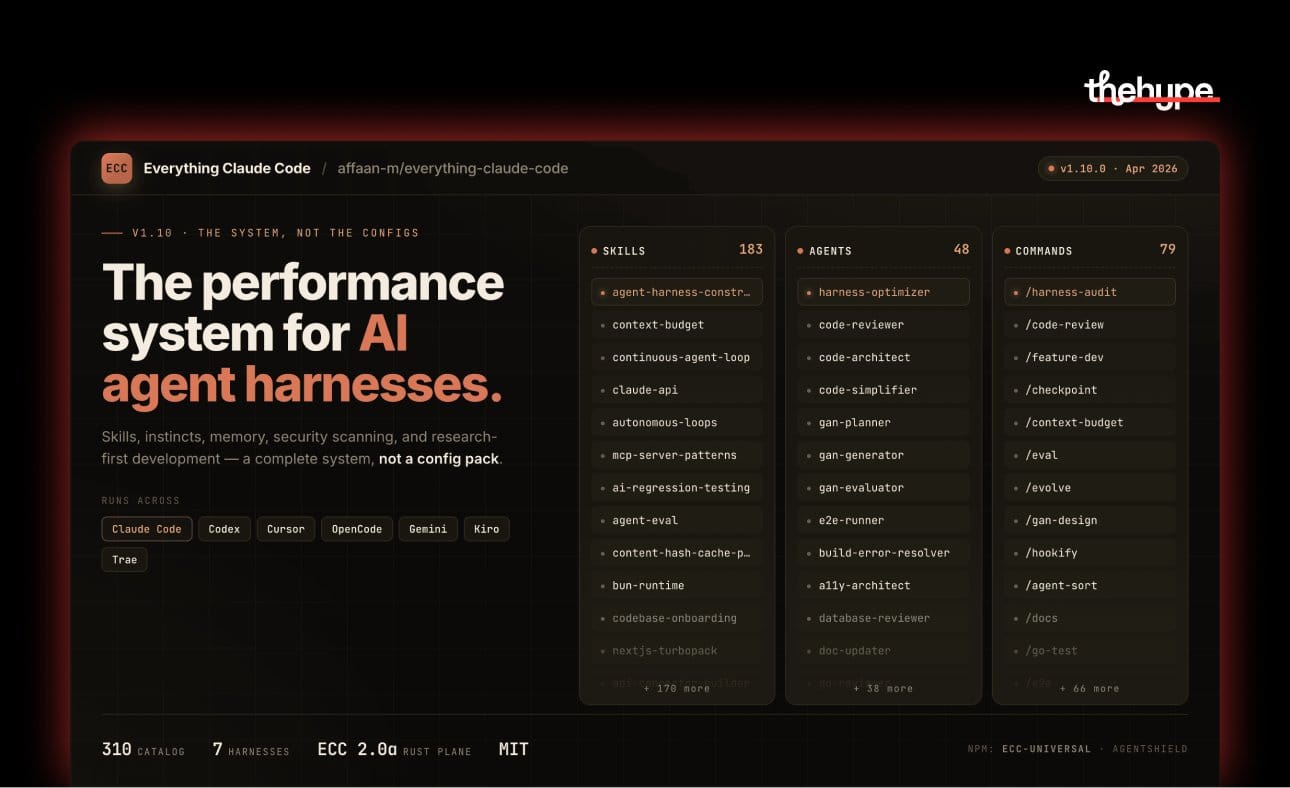Select the code-architect agent
The width and height of the screenshot is (1290, 788).
point(883,357)
